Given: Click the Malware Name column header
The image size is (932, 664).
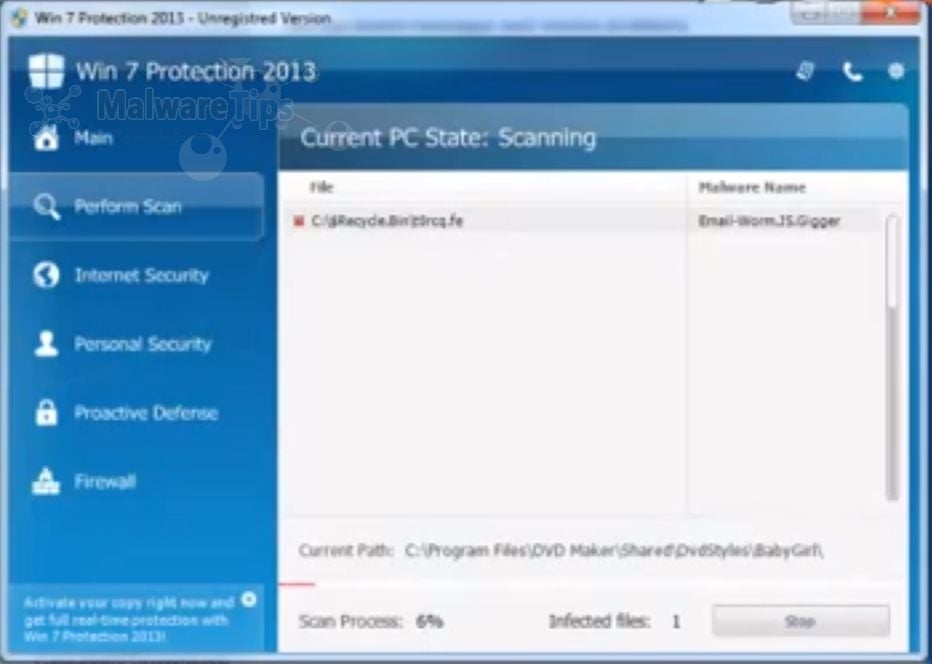Looking at the screenshot, I should [x=752, y=187].
